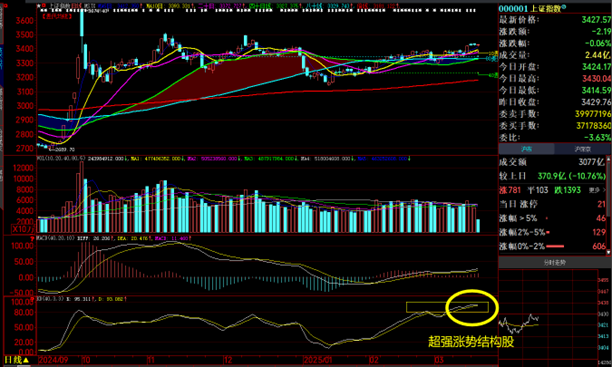
Task: Click the small red marker icon beside MACD label
Action: [x=33, y=239]
